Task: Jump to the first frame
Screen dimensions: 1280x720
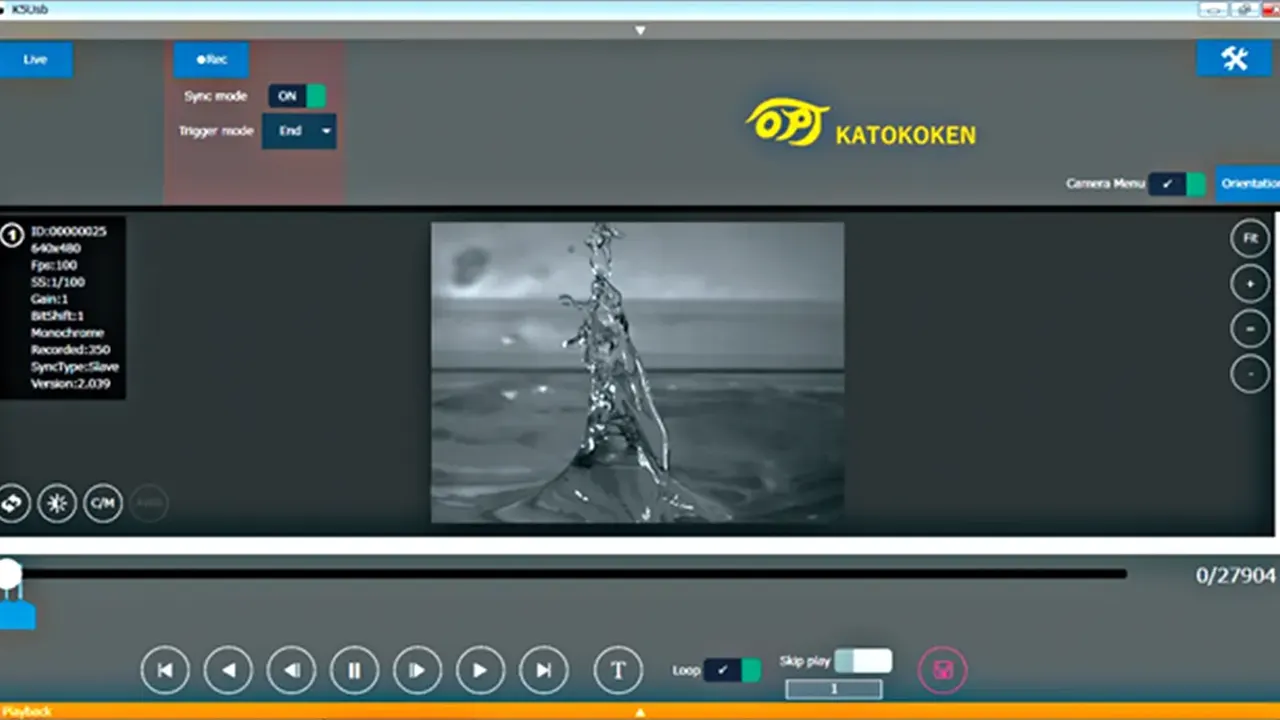Action: tap(166, 670)
